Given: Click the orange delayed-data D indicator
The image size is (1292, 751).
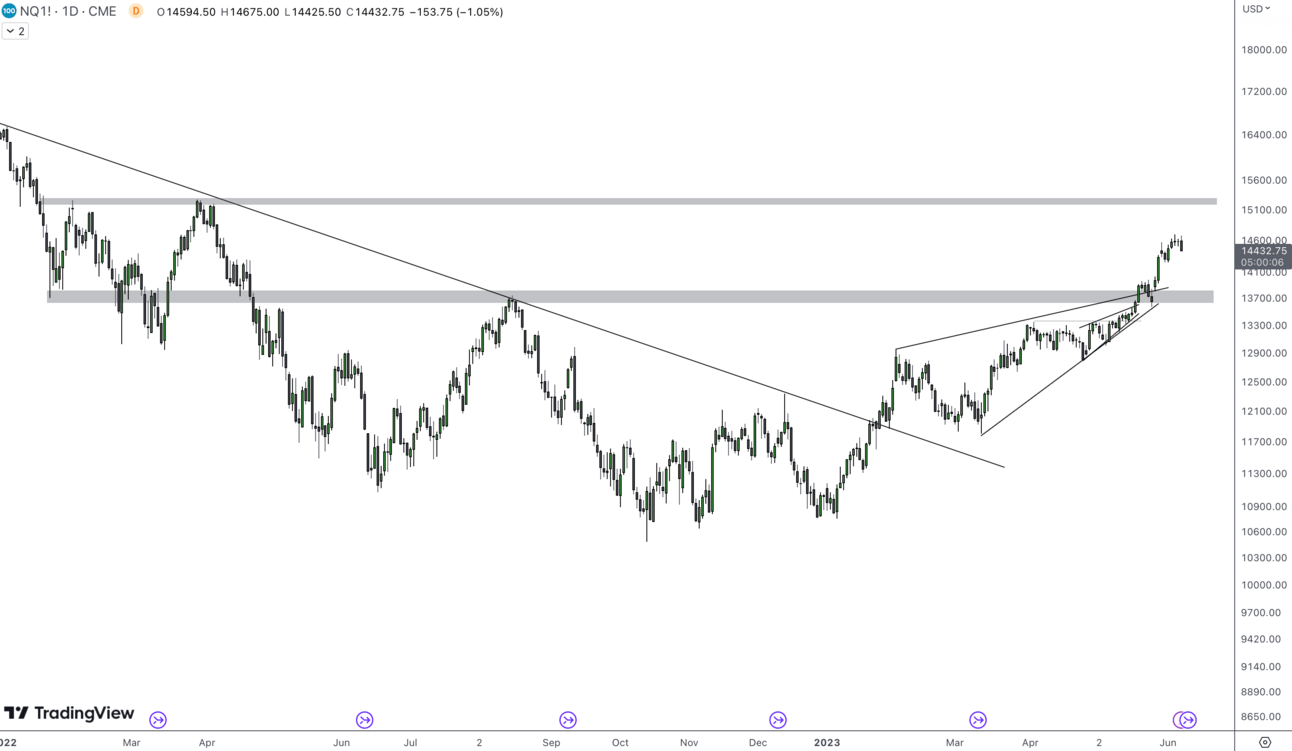Looking at the screenshot, I should coord(136,11).
